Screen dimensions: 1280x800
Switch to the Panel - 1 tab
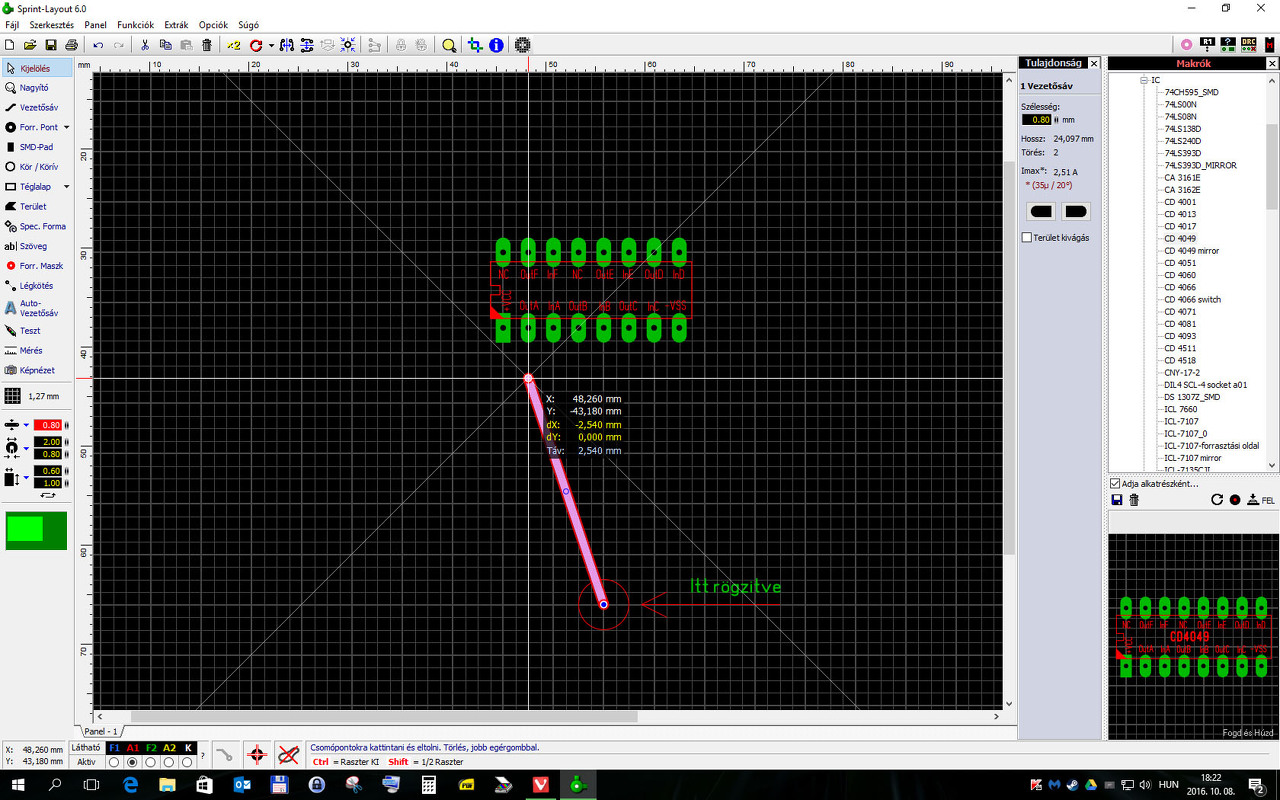click(x=100, y=732)
